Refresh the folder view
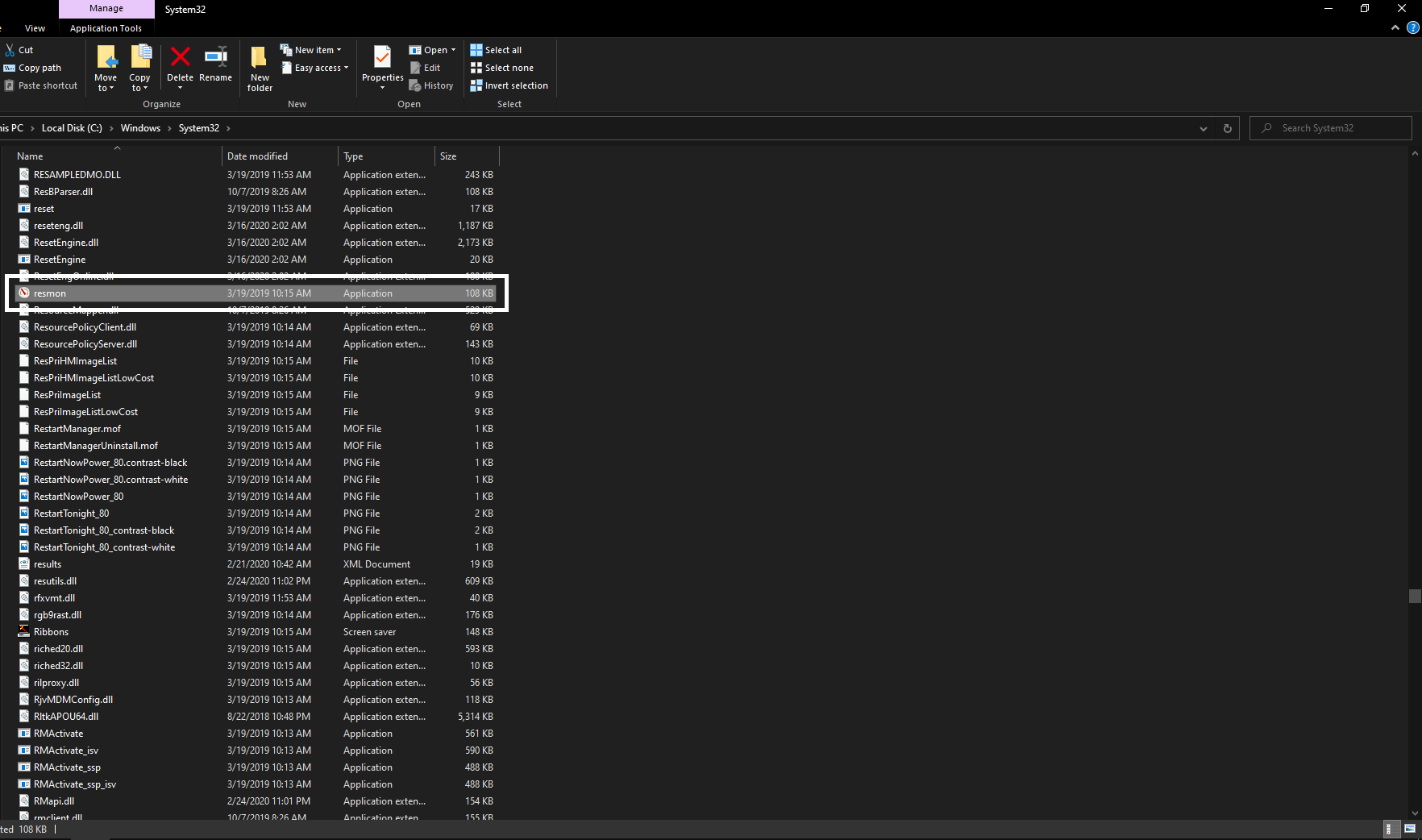This screenshot has width=1422, height=840. 1227,127
